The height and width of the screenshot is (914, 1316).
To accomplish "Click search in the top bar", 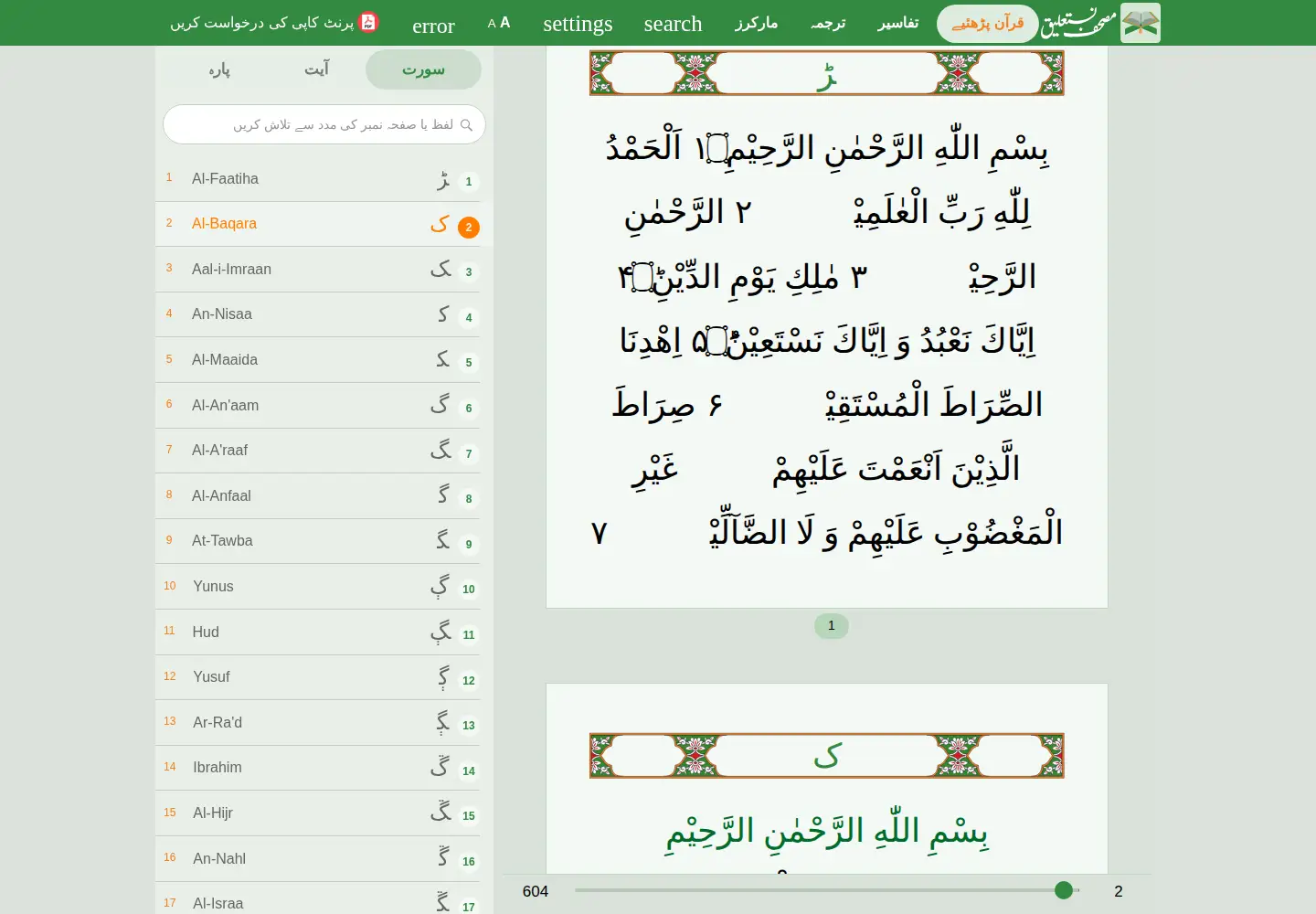I will click(673, 24).
